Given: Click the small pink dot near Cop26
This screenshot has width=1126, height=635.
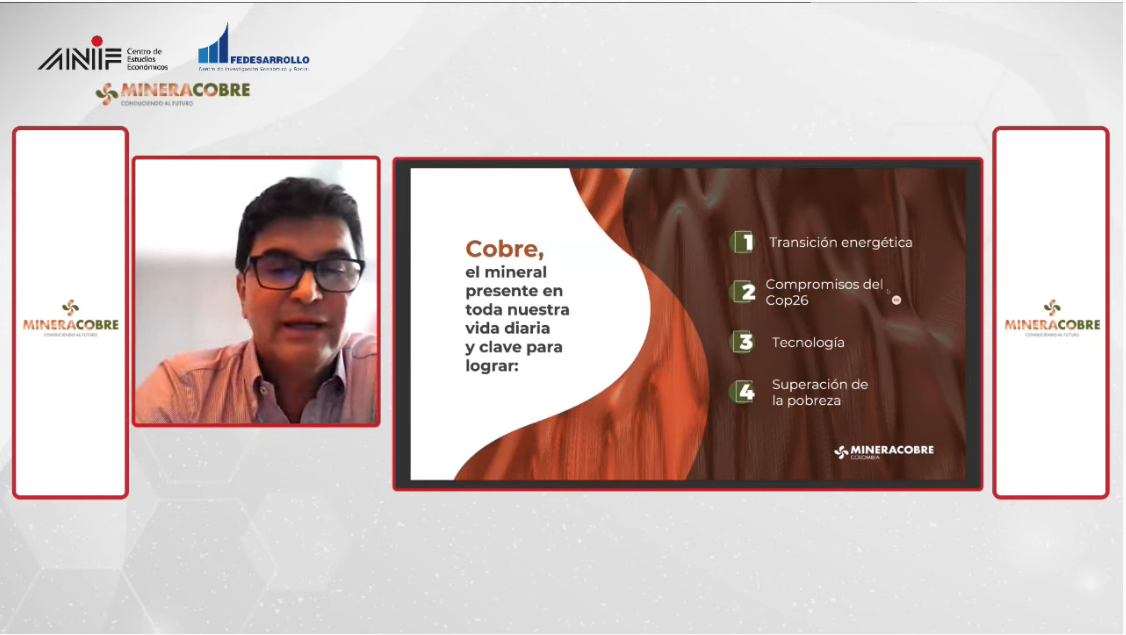Looking at the screenshot, I should pos(896,300).
